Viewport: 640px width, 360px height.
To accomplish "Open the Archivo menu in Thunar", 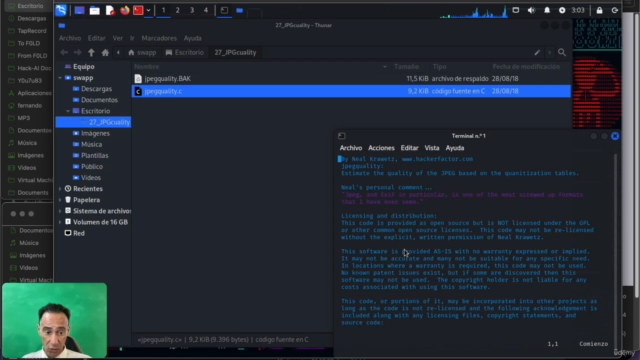I will coord(70,38).
